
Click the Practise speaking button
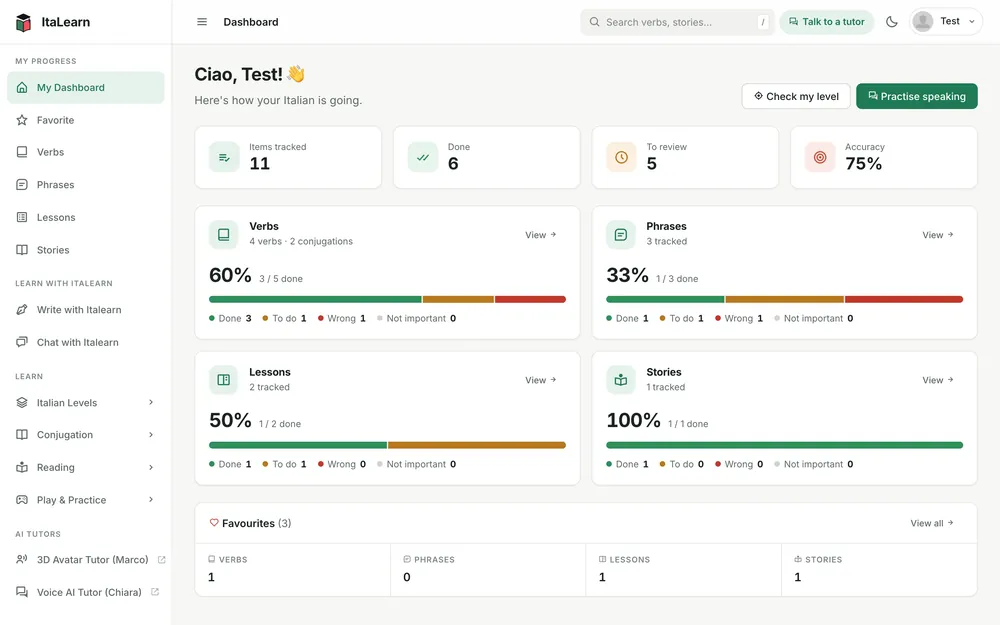click(916, 96)
